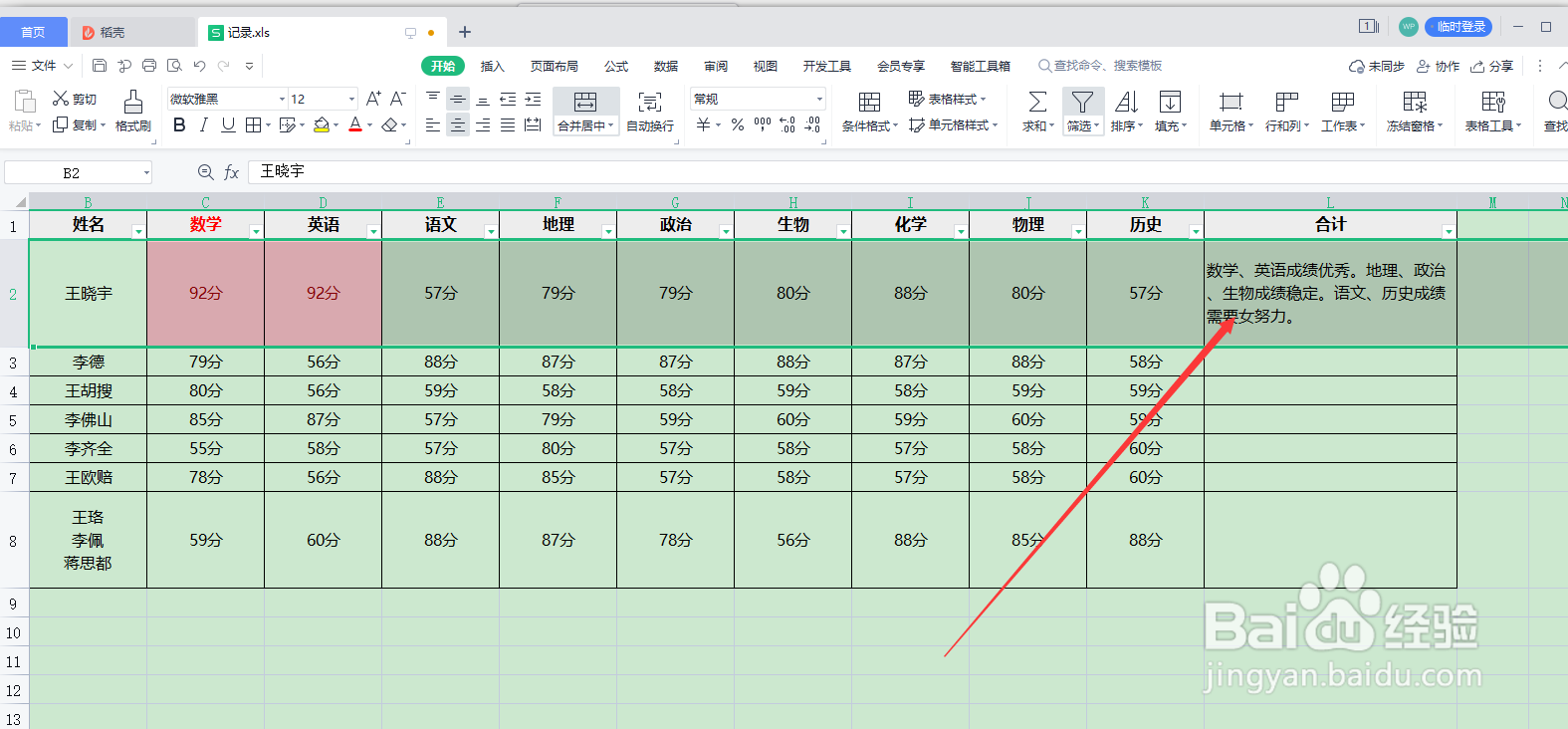Decrease font size with A- icon

pyautogui.click(x=397, y=99)
